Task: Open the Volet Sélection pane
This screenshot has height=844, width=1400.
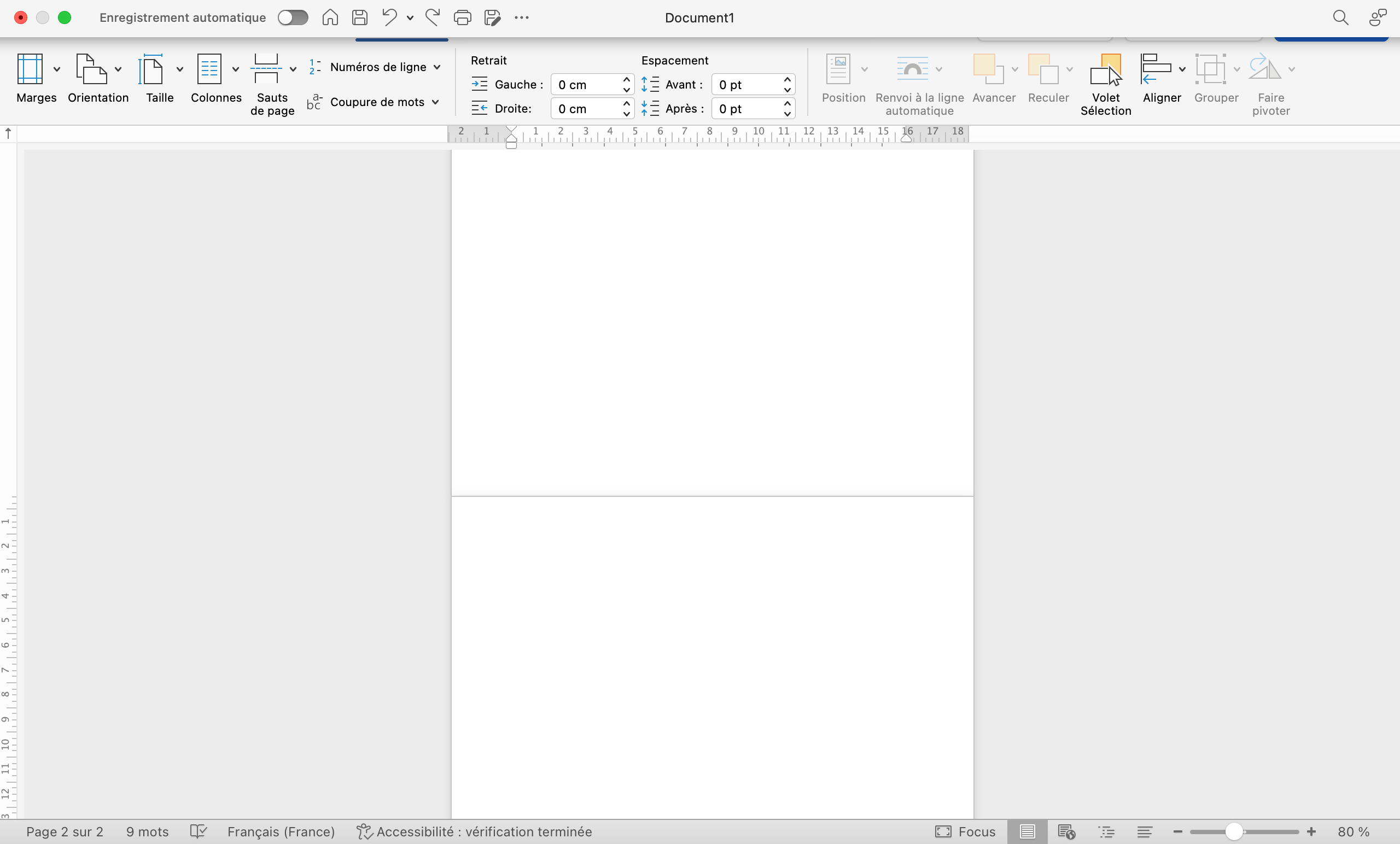Action: point(1105,84)
